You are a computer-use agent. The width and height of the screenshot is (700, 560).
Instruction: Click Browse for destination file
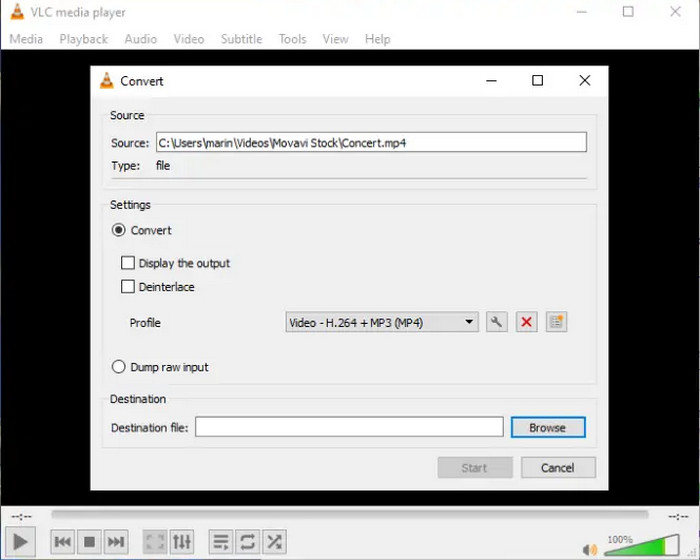(x=548, y=427)
